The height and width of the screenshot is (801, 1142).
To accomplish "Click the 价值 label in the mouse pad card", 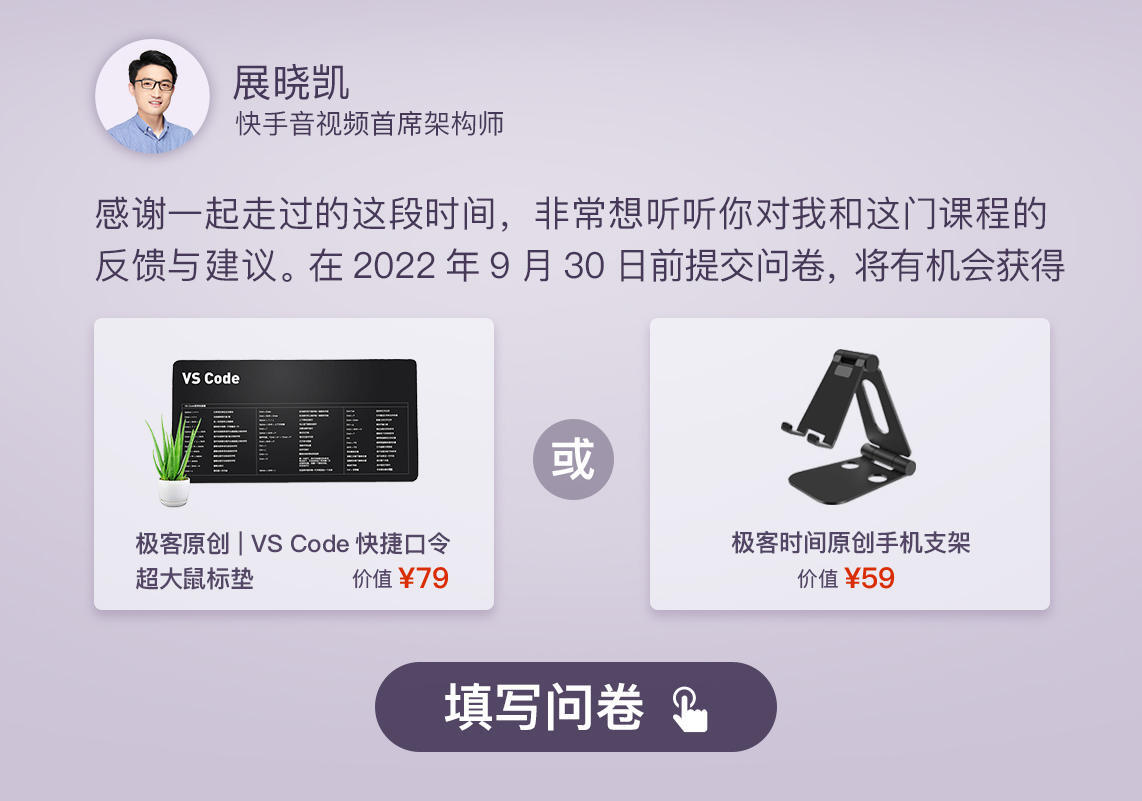I will pos(373,579).
